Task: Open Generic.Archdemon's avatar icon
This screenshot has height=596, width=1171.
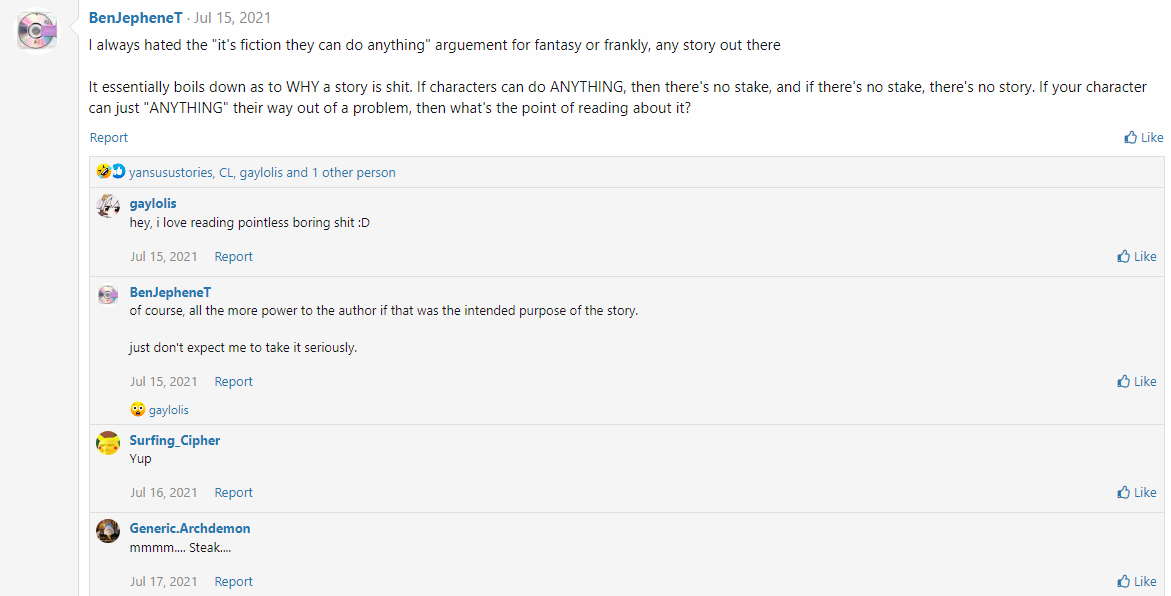Action: (x=108, y=531)
